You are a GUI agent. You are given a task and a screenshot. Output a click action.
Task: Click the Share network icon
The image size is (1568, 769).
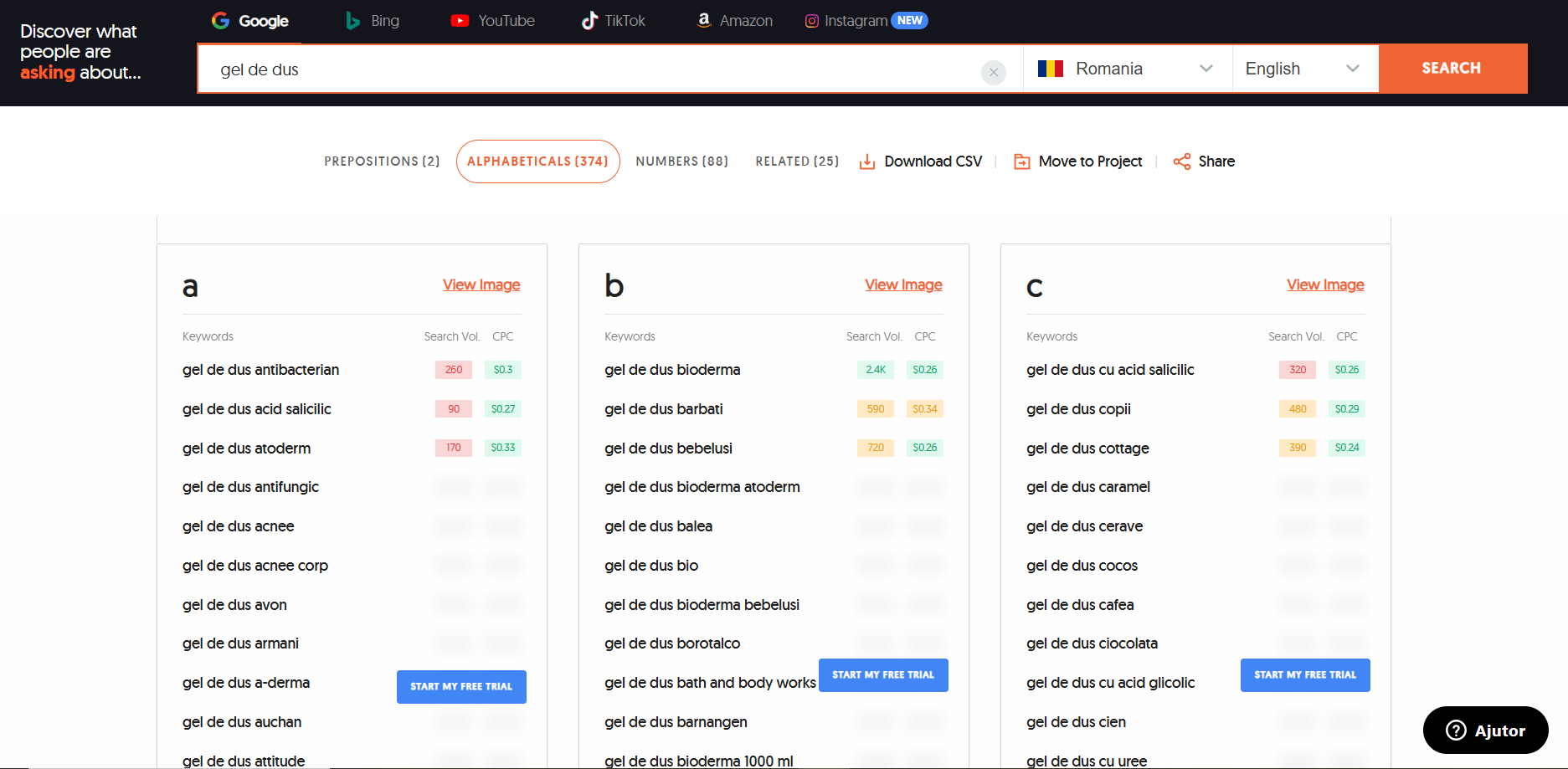[1181, 161]
